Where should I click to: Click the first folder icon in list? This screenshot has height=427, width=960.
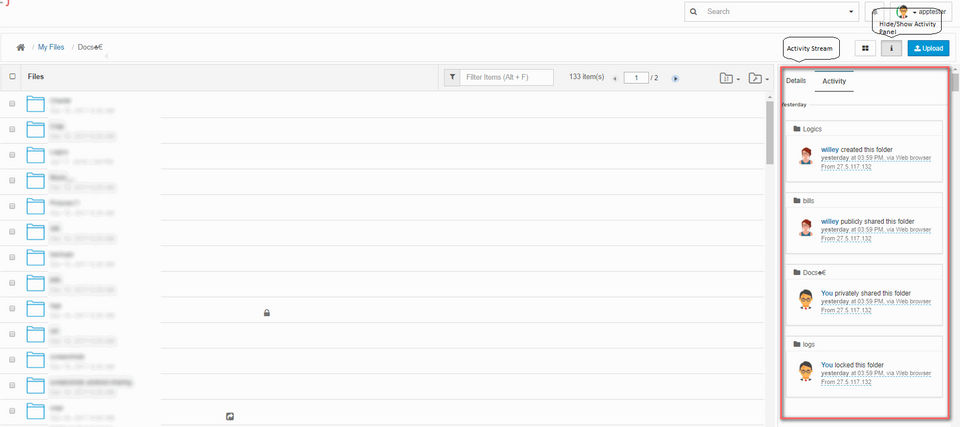pos(36,102)
